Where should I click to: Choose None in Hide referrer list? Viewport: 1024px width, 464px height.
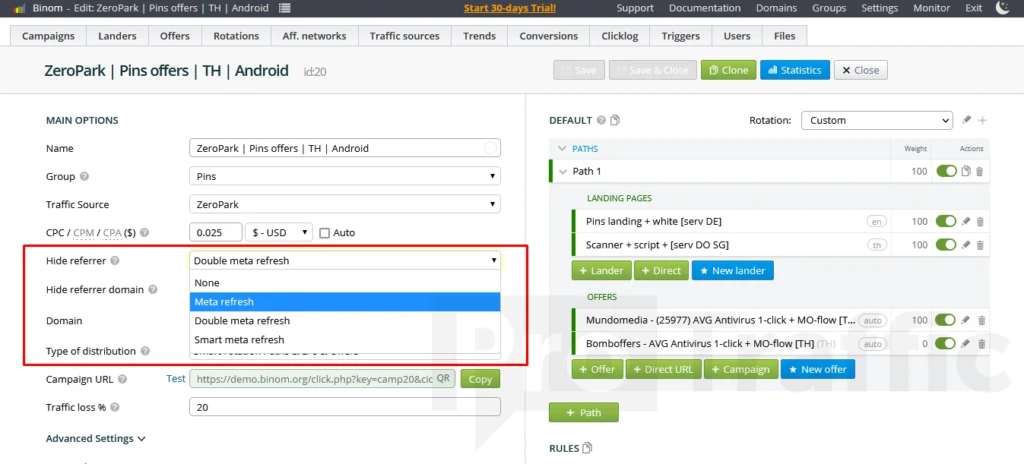tap(345, 283)
